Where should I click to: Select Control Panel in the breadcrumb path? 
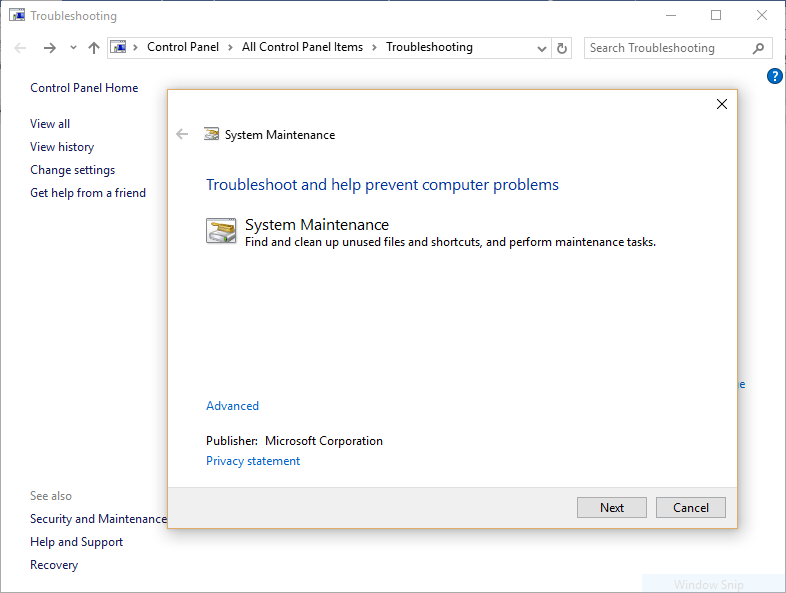click(x=182, y=47)
